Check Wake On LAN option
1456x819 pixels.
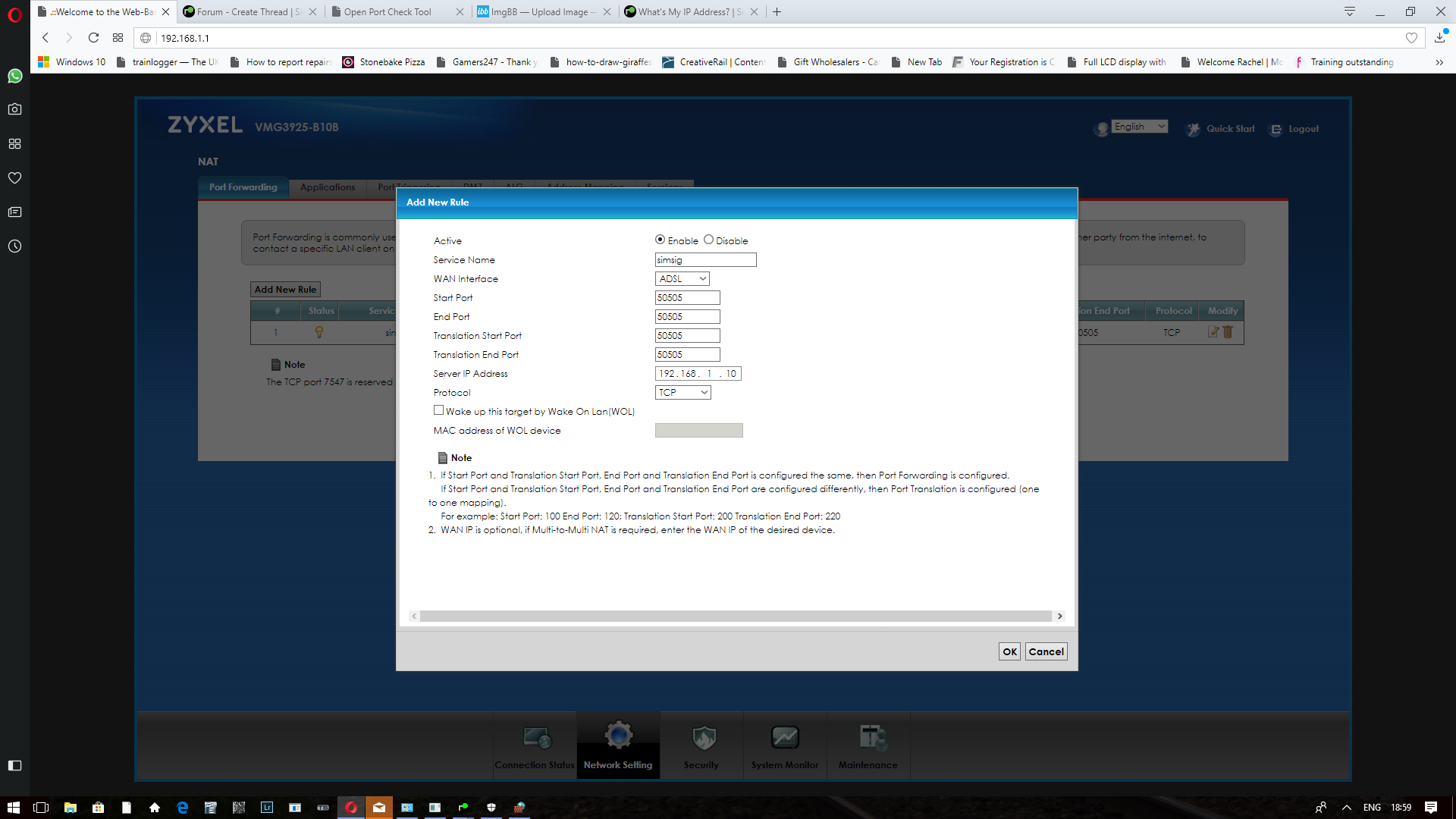(438, 410)
